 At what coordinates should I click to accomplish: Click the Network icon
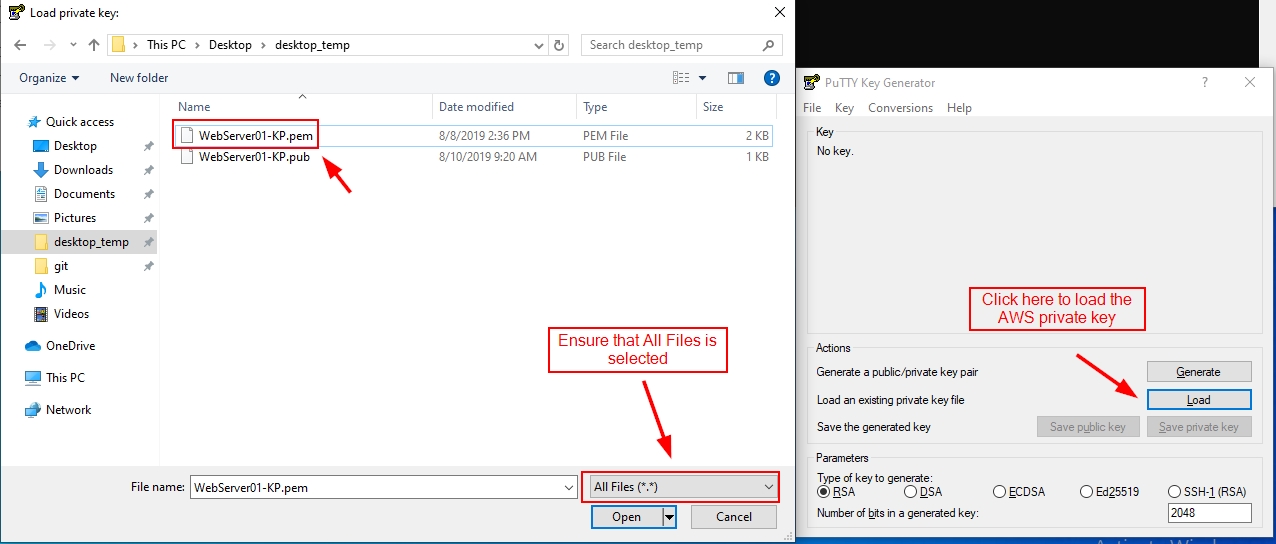[32, 410]
